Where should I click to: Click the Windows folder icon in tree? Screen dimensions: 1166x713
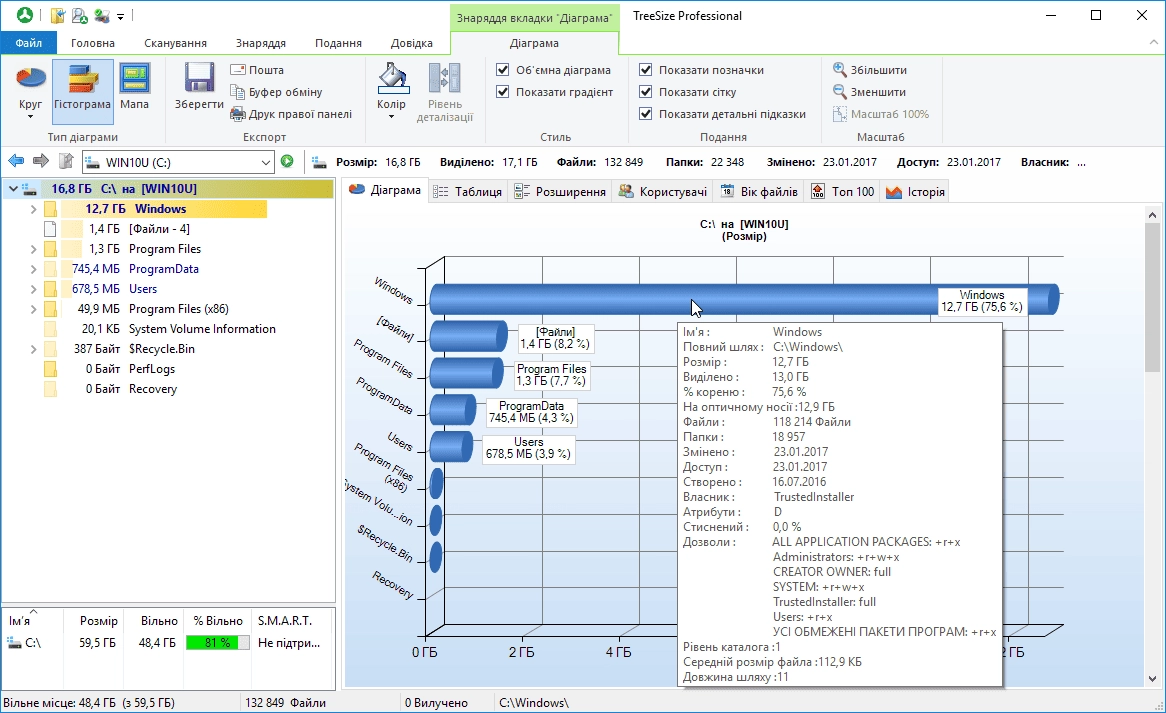50,209
